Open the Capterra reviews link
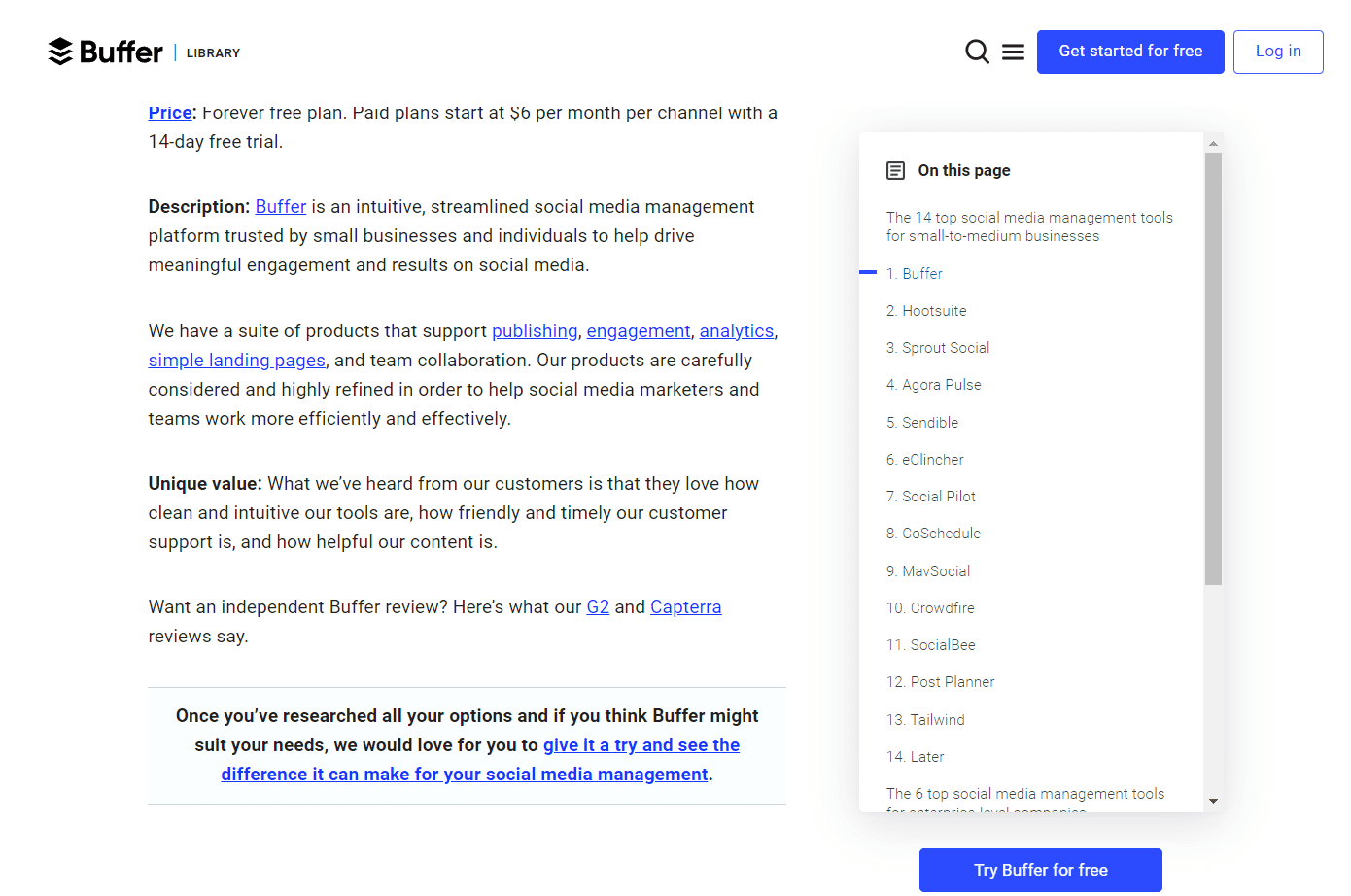Viewport: 1351px width, 896px height. [x=686, y=607]
